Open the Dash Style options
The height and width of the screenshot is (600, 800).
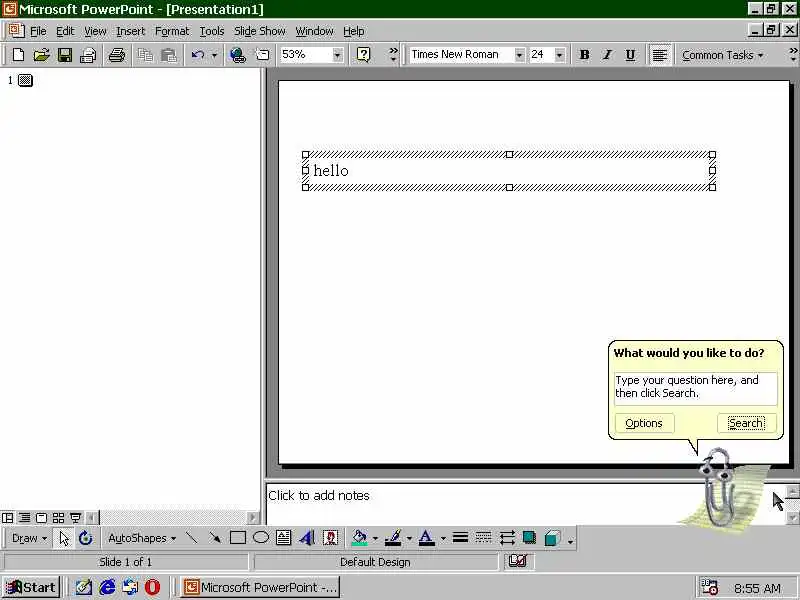pyautogui.click(x=483, y=538)
